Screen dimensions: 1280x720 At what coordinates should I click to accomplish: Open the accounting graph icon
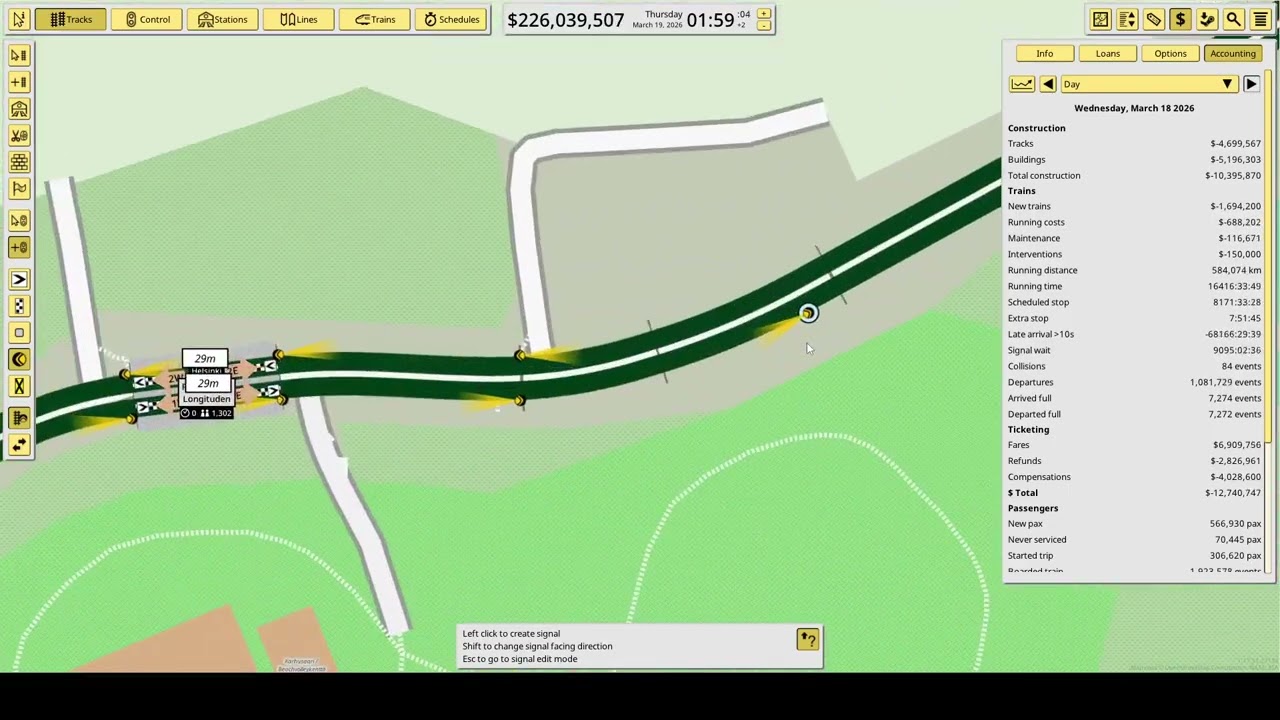(x=1021, y=84)
